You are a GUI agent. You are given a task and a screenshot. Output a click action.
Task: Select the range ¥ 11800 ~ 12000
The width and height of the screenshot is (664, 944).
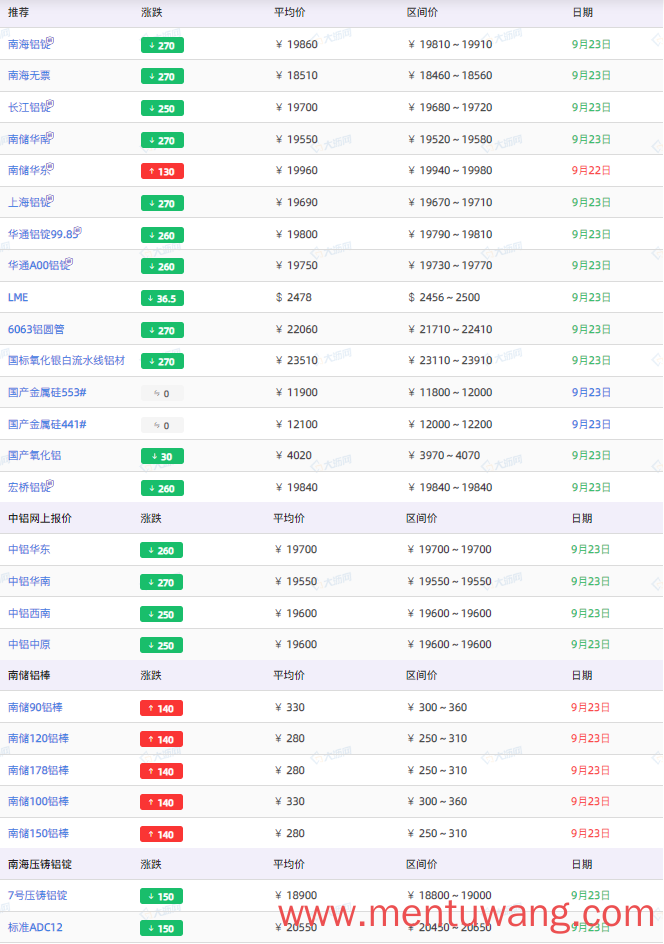(x=450, y=393)
